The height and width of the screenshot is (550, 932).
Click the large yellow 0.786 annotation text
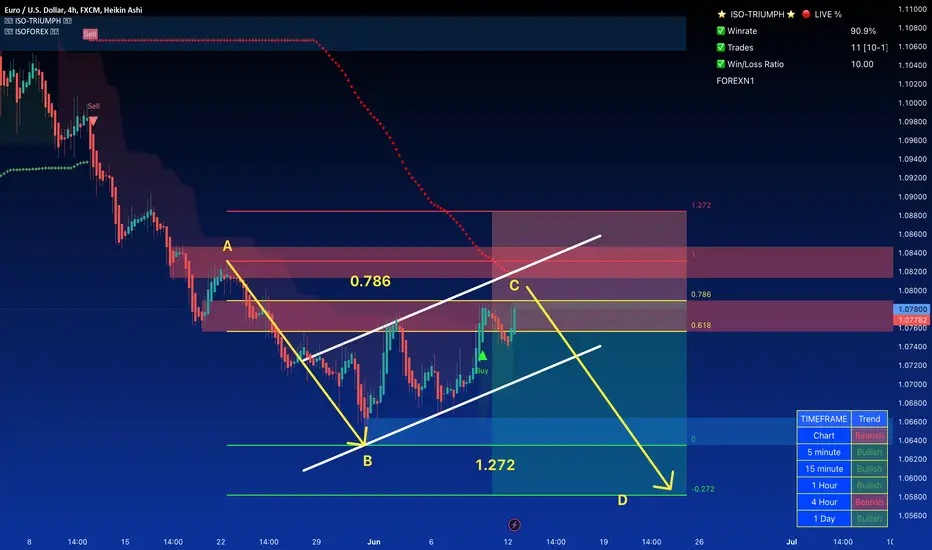(370, 281)
